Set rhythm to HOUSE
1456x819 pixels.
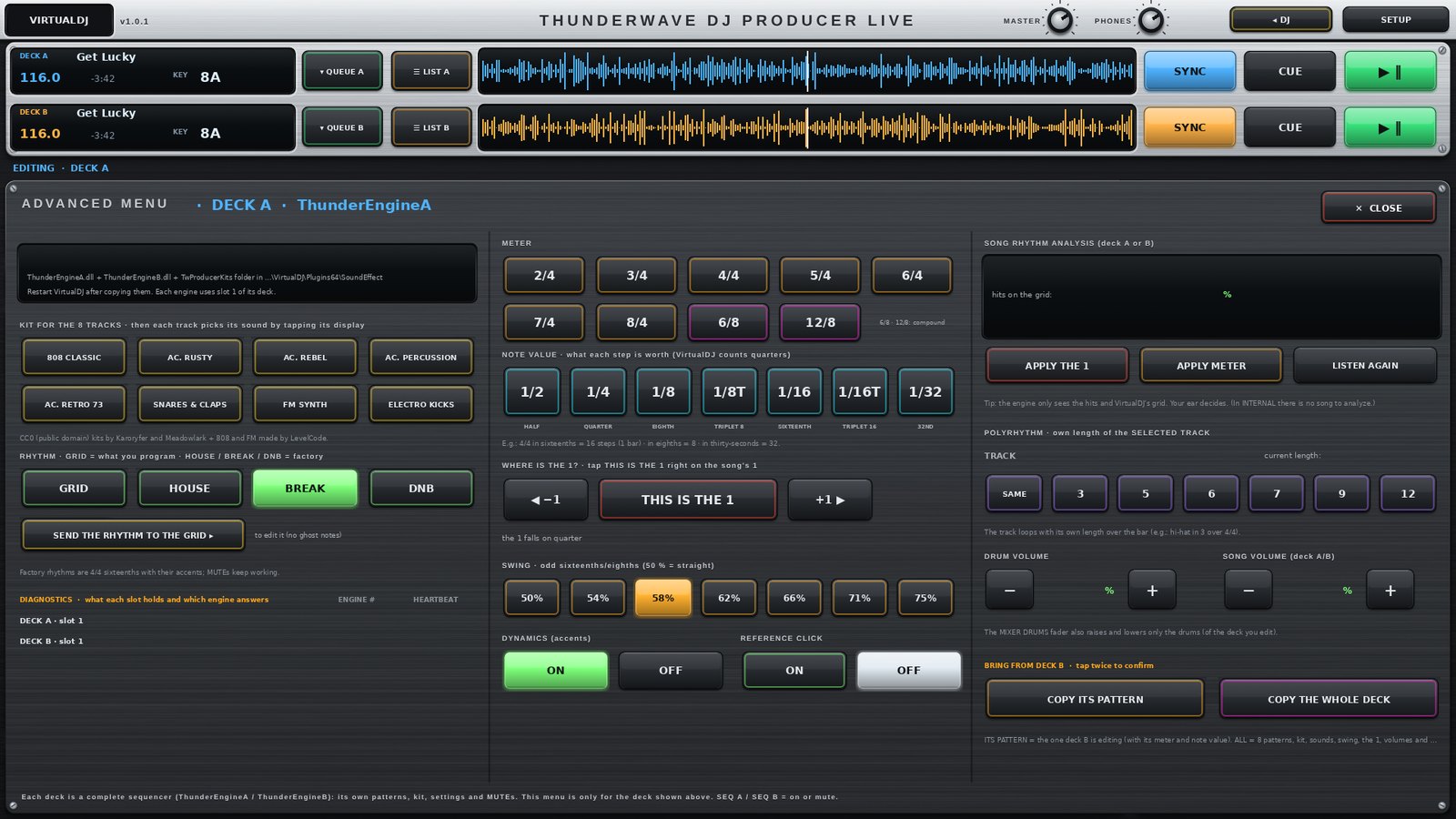[189, 488]
